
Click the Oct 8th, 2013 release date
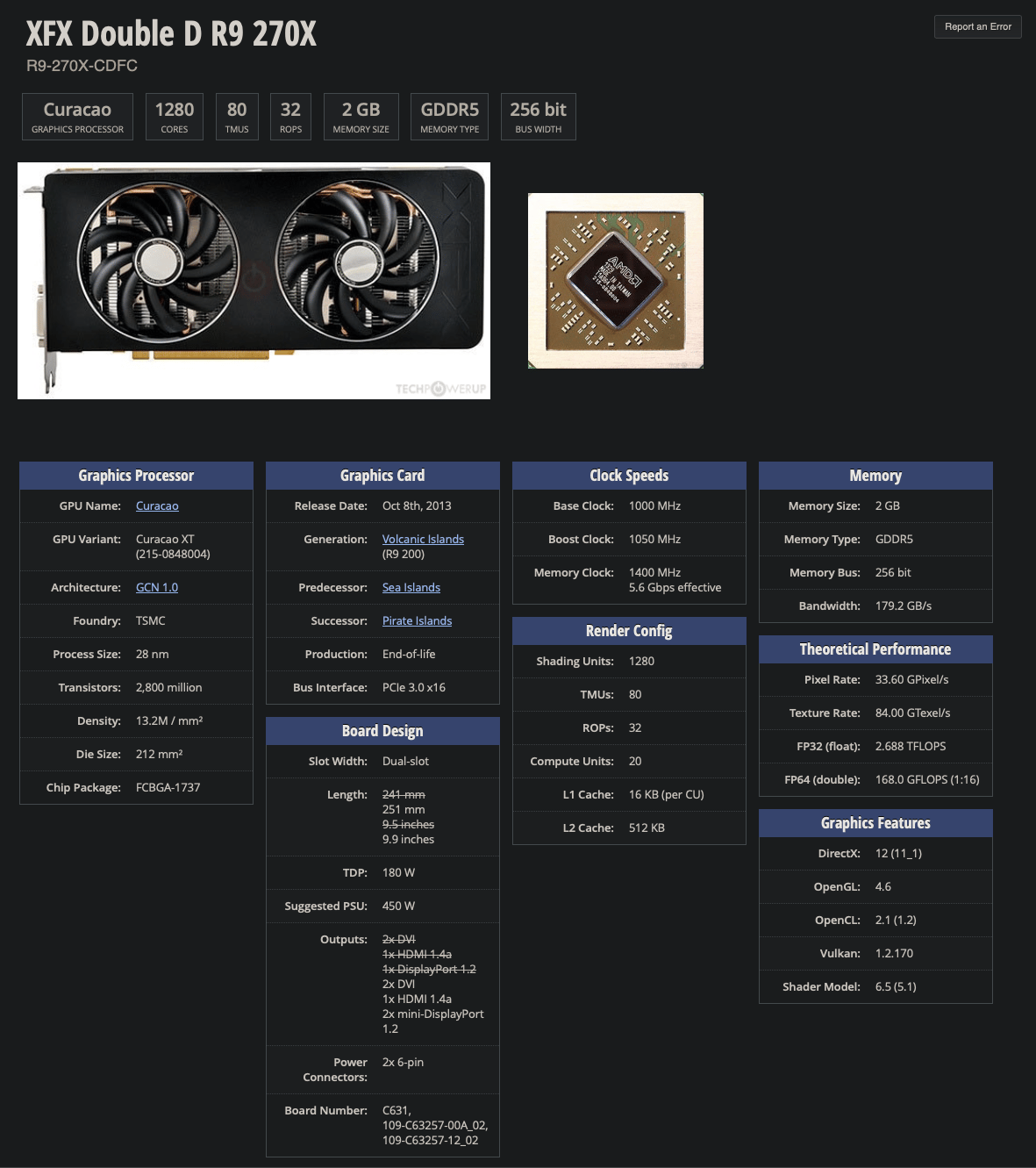coord(417,506)
